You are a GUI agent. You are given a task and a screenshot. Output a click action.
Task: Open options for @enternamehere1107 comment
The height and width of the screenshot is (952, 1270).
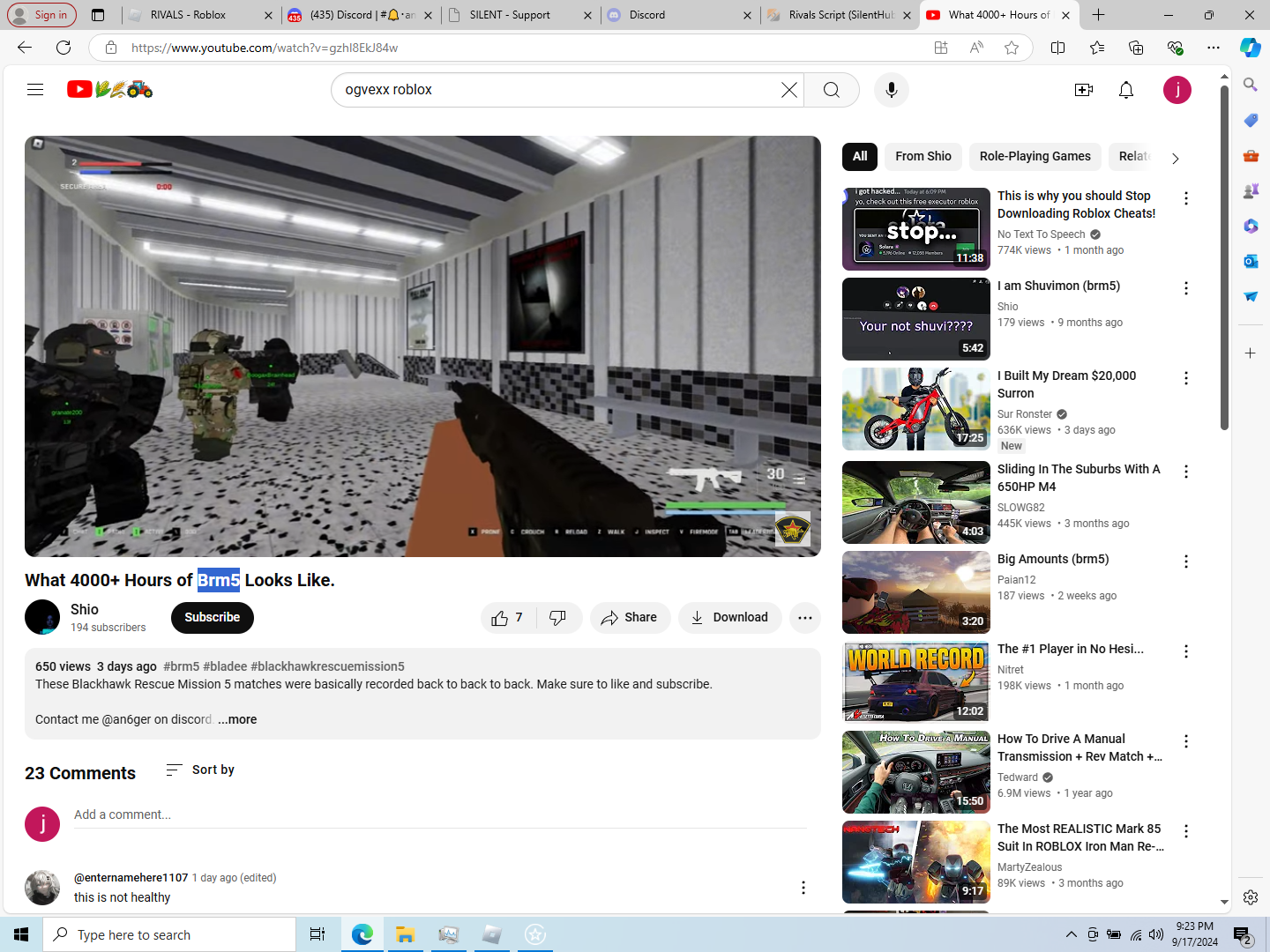803,888
